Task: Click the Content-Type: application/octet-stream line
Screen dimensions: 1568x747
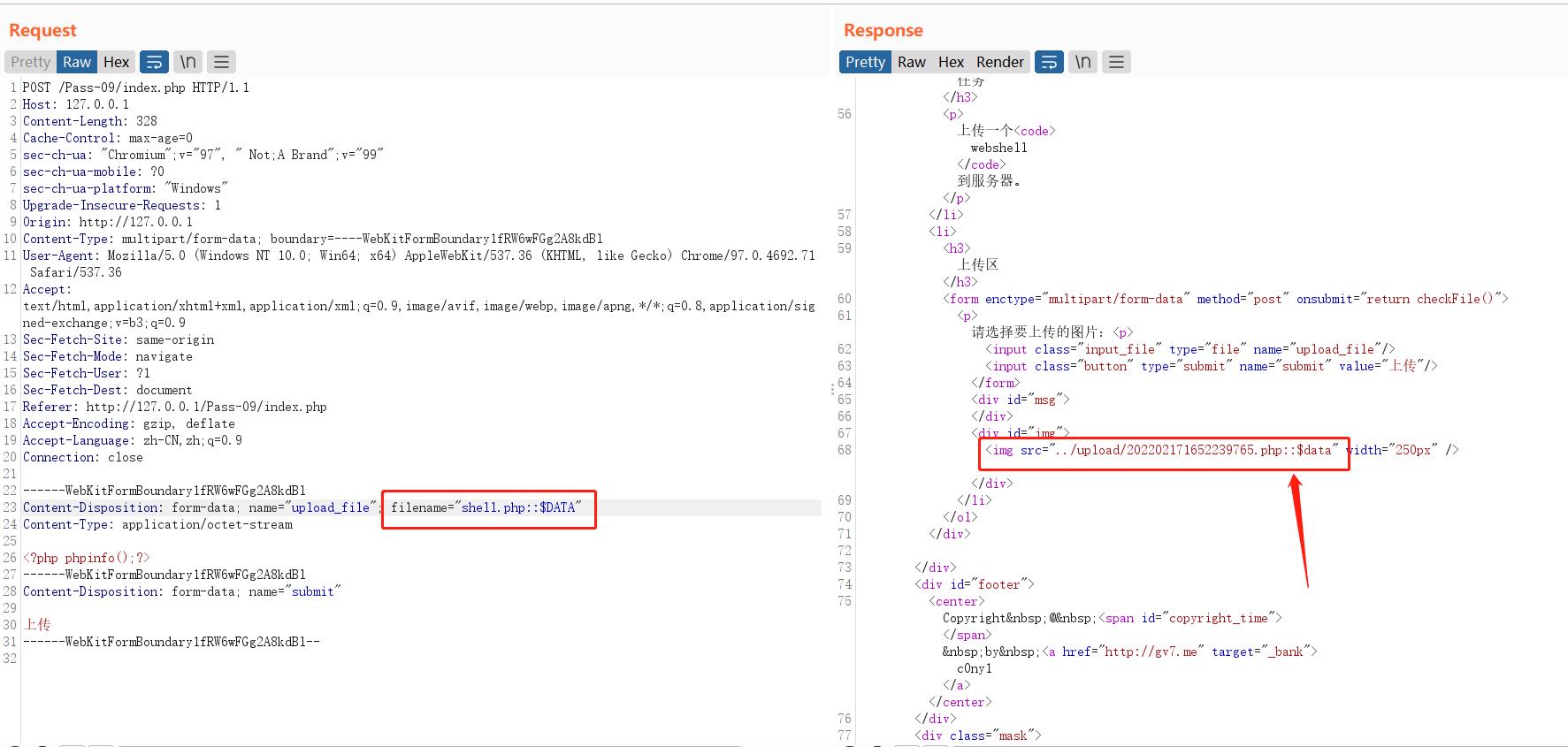Action: 157,524
